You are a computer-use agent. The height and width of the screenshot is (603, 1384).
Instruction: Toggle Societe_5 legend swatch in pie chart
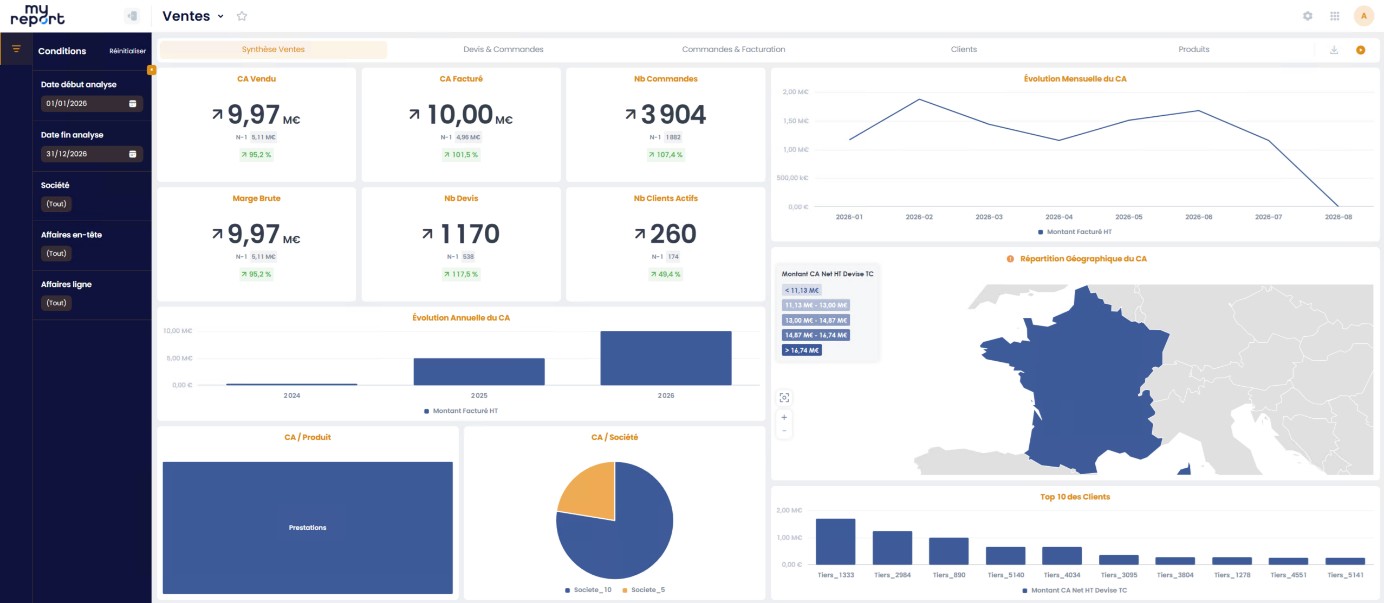[x=626, y=590]
